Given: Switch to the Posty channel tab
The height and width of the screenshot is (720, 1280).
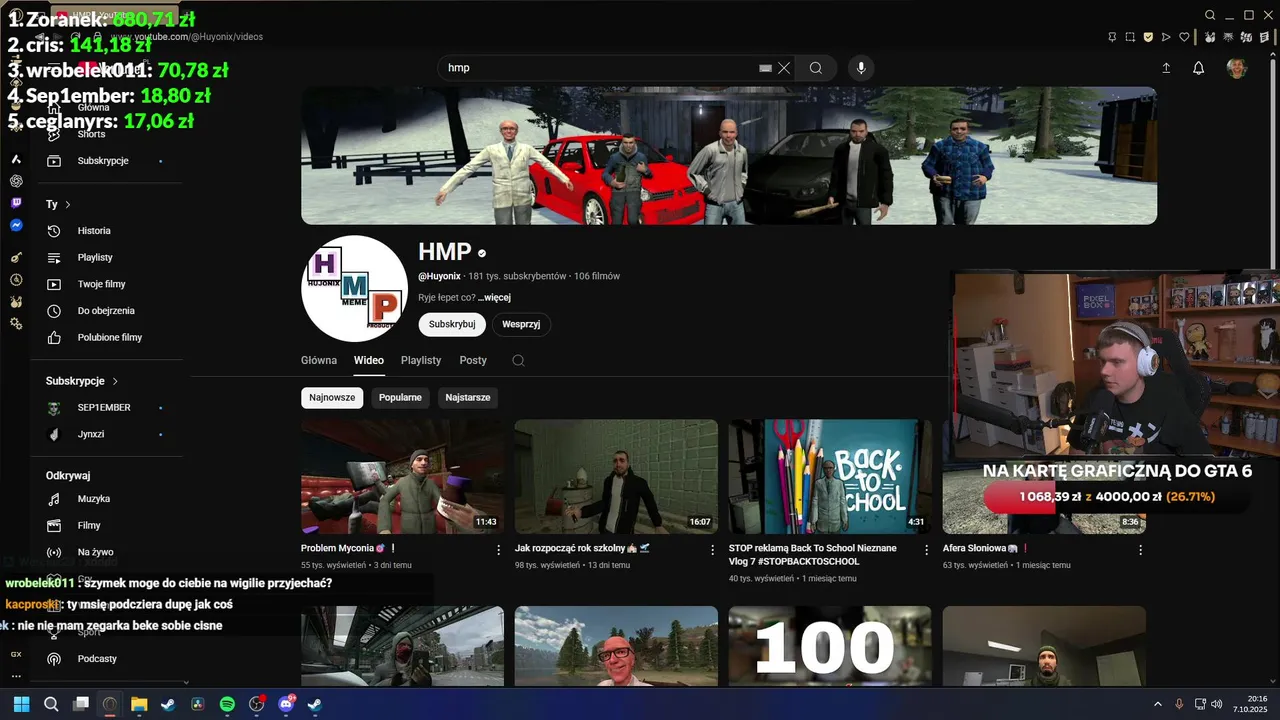Looking at the screenshot, I should pyautogui.click(x=473, y=360).
